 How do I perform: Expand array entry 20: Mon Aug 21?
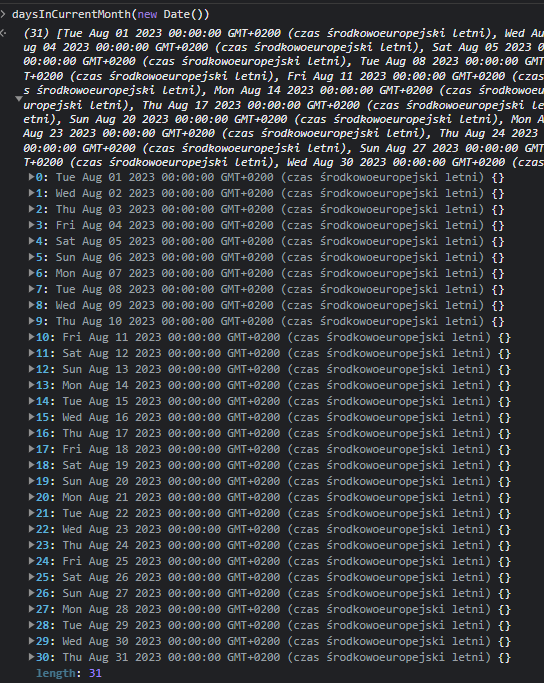coord(31,497)
